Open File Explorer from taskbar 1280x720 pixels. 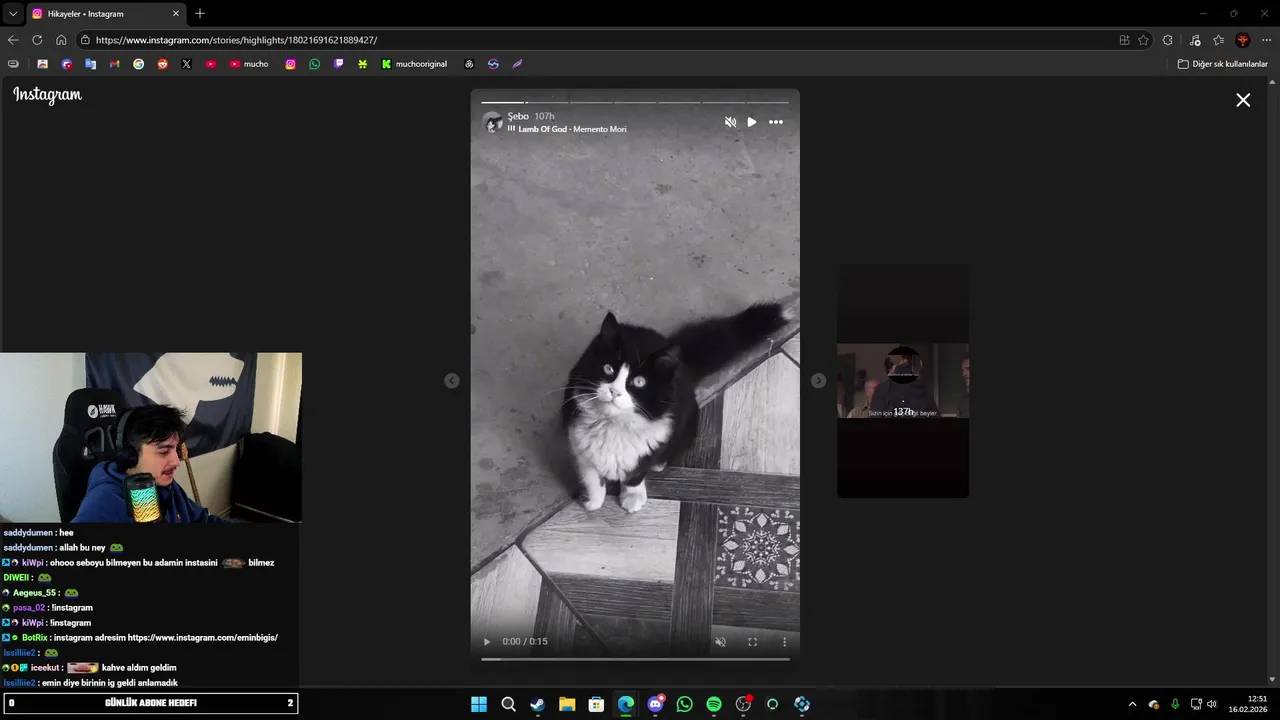point(567,704)
